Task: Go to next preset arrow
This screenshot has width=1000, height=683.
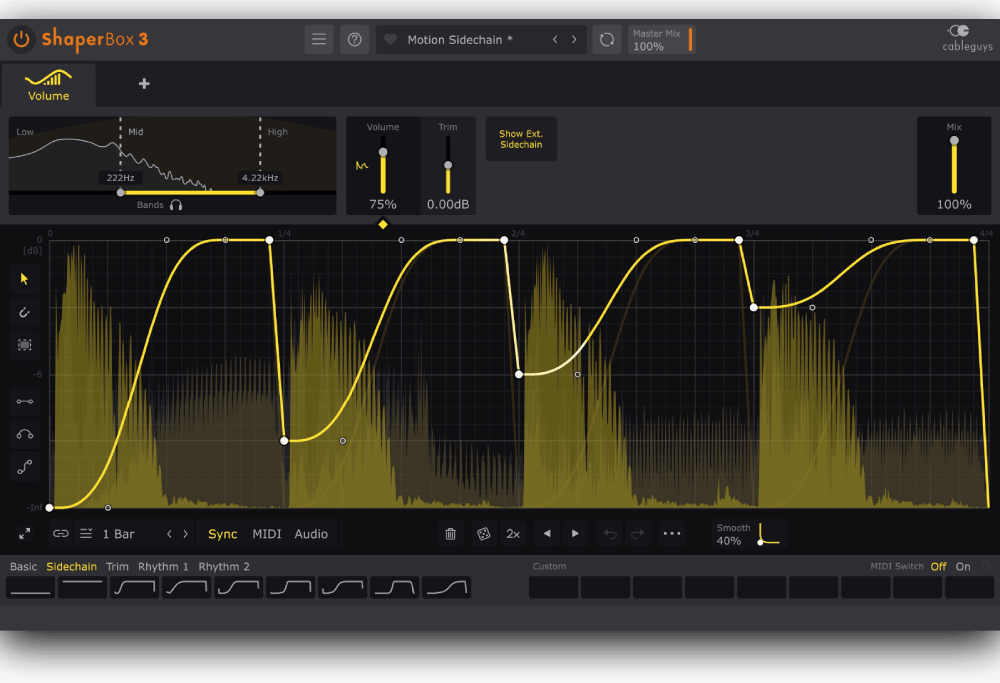Action: pyautogui.click(x=574, y=40)
